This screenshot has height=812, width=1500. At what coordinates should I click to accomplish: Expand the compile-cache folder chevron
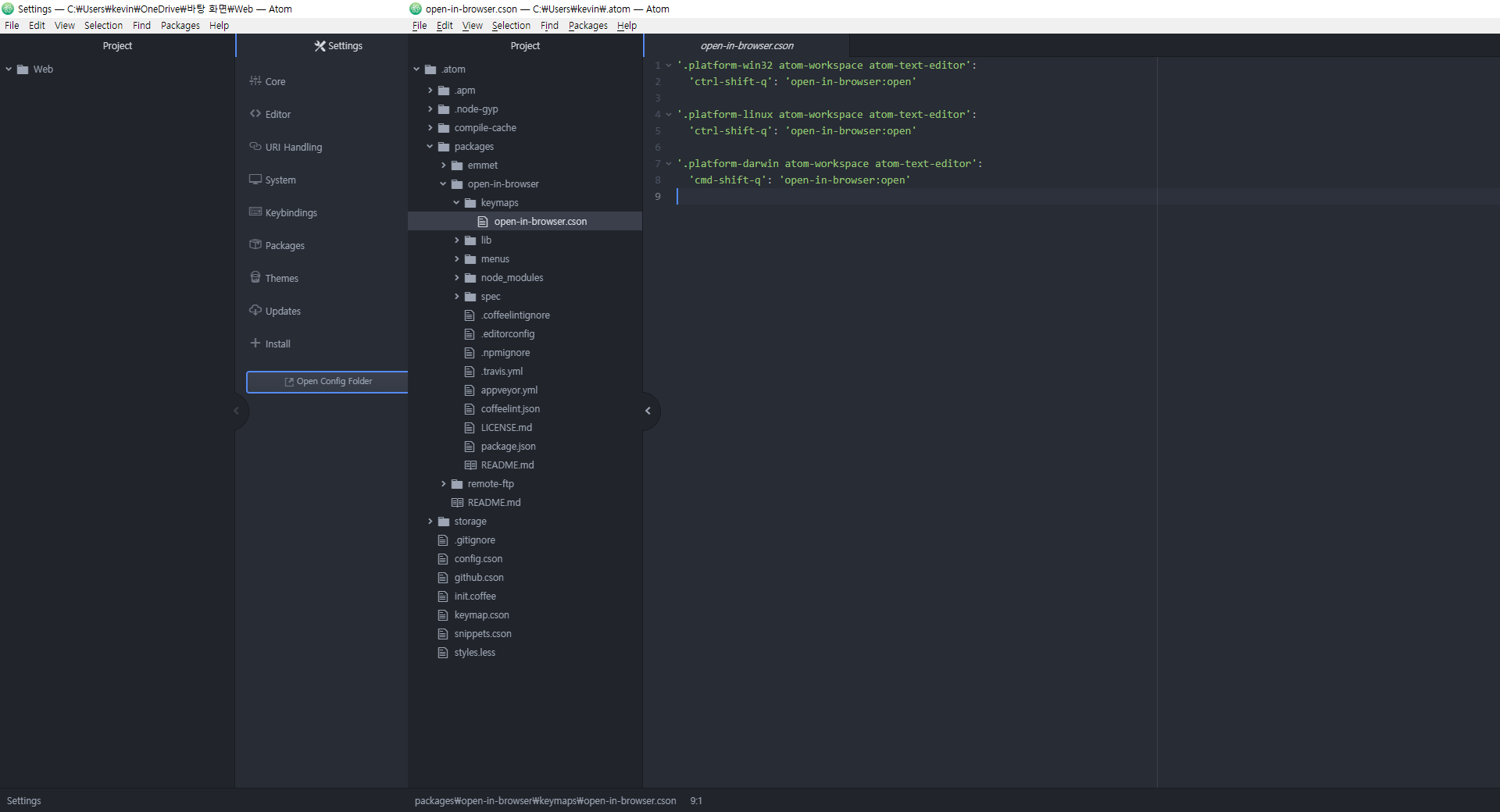[x=430, y=128]
